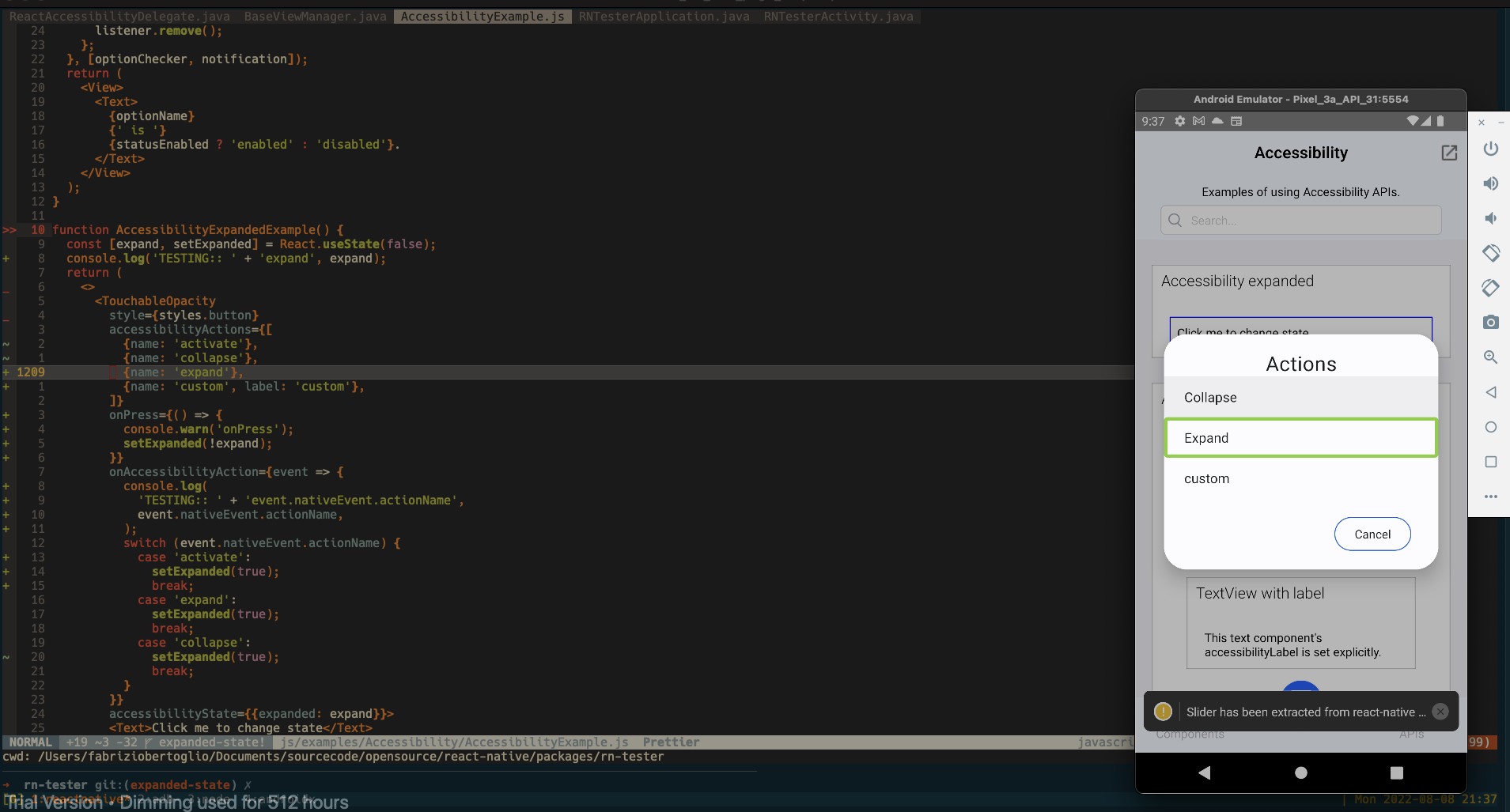Viewport: 1510px width, 812px height.
Task: Click the setExpanded(!expand) code line
Action: [197, 443]
